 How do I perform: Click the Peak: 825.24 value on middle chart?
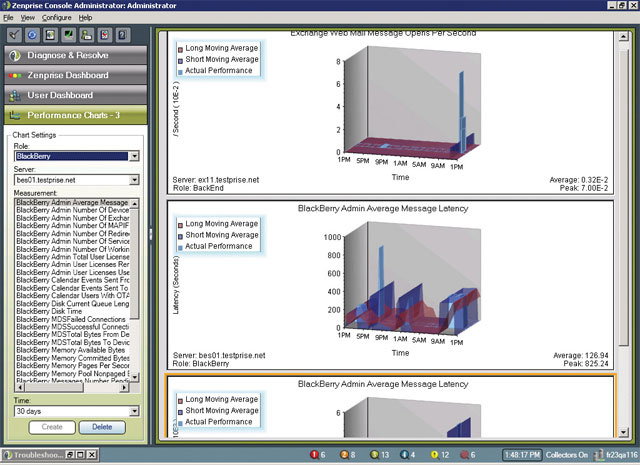coord(586,364)
